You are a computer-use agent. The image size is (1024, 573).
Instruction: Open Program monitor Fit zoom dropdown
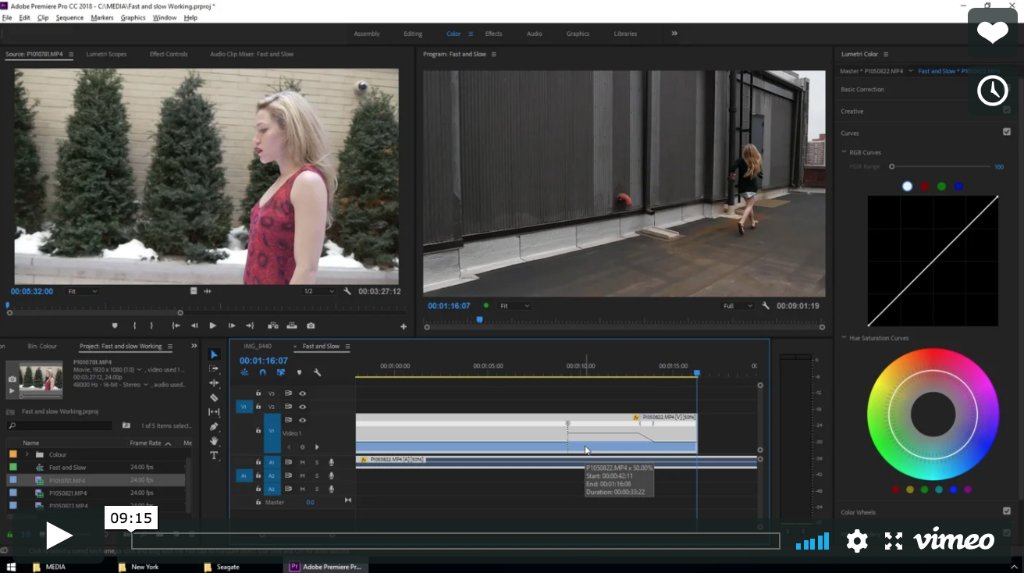[x=515, y=306]
